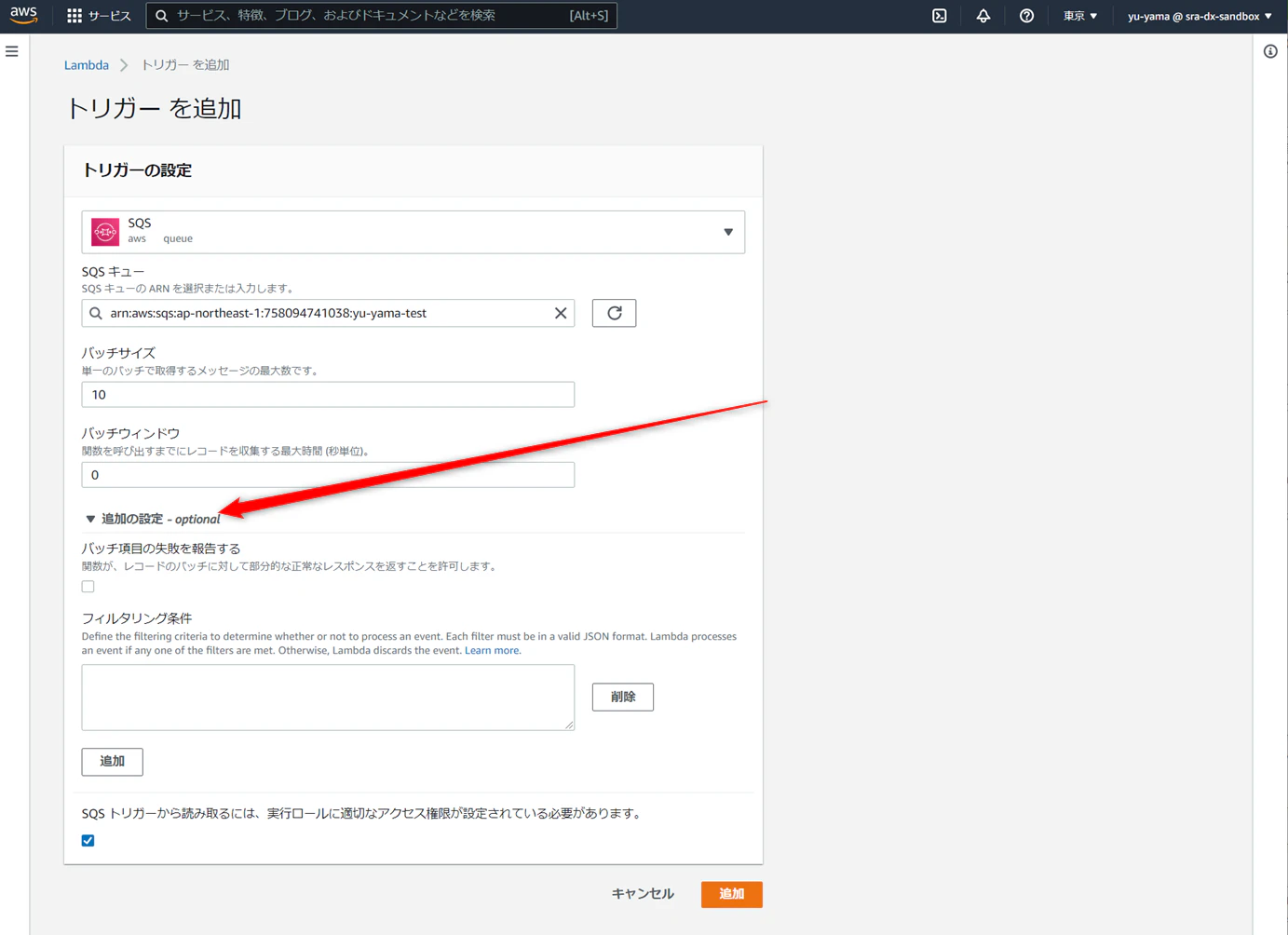Click 削除 to remove the filter
Image resolution: width=1288 pixels, height=935 pixels.
(623, 697)
